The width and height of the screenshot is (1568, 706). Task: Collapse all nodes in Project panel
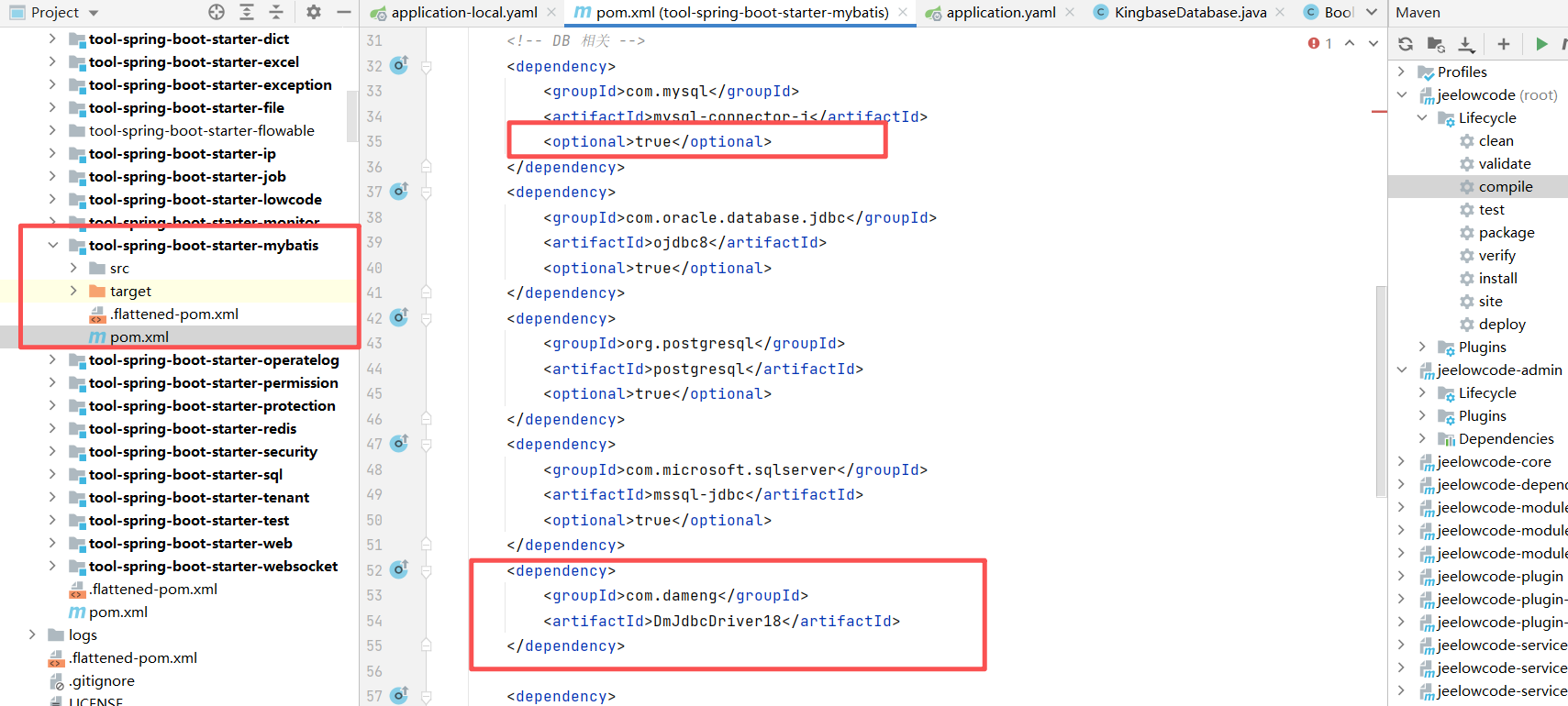[276, 12]
